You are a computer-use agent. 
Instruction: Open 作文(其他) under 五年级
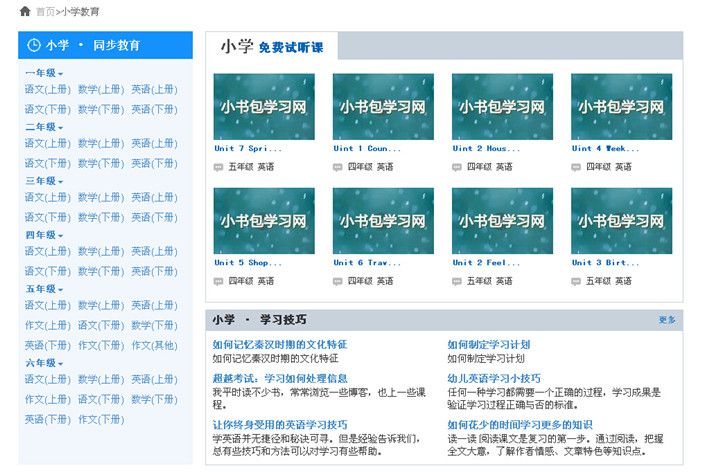coord(155,345)
